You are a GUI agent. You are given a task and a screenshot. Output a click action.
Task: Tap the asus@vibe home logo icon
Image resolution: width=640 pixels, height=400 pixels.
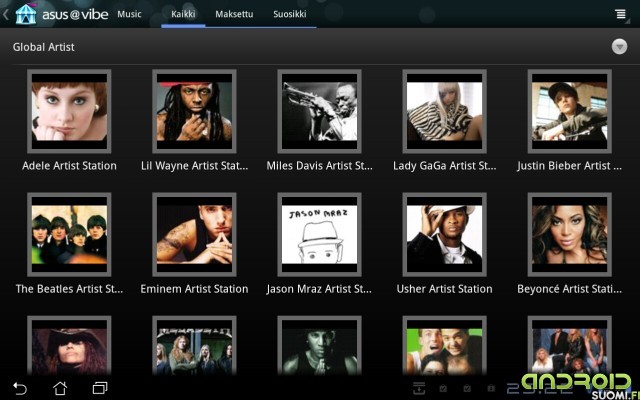click(x=26, y=14)
